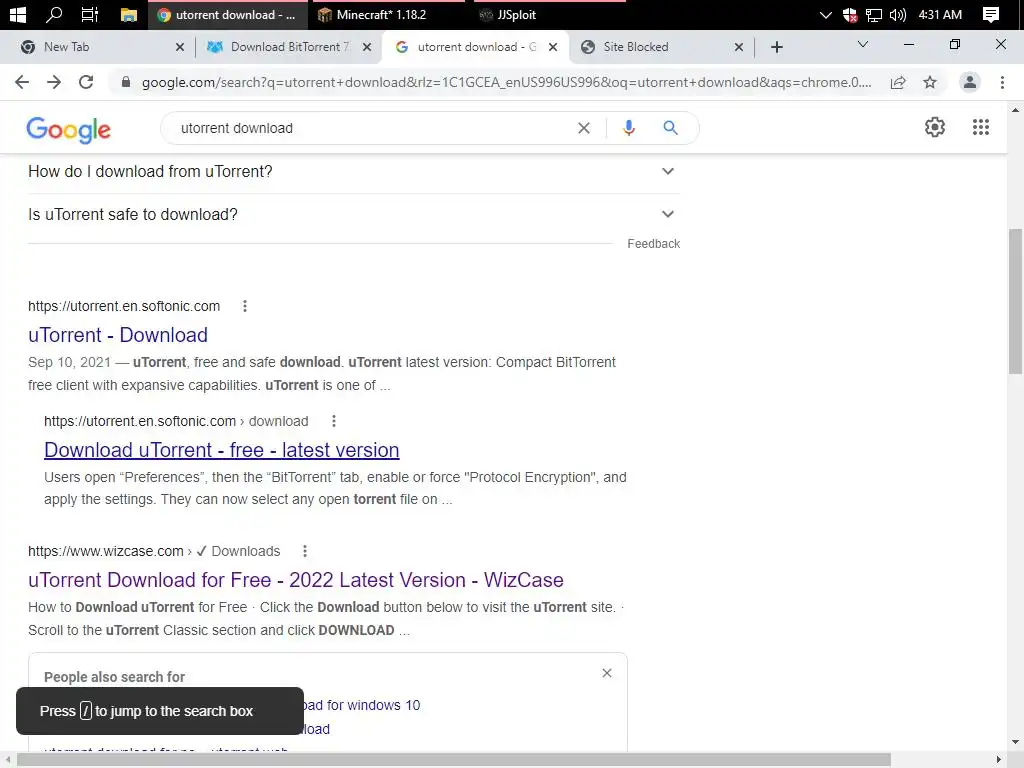Go to Google home via logo

point(69,129)
